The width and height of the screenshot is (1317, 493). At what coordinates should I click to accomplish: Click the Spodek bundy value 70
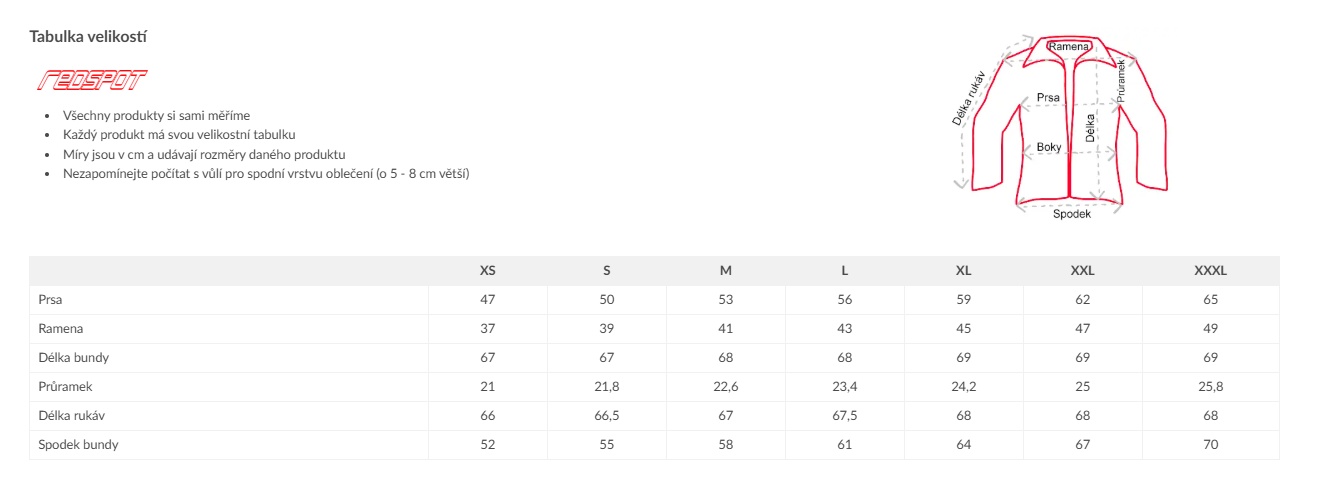[1211, 445]
